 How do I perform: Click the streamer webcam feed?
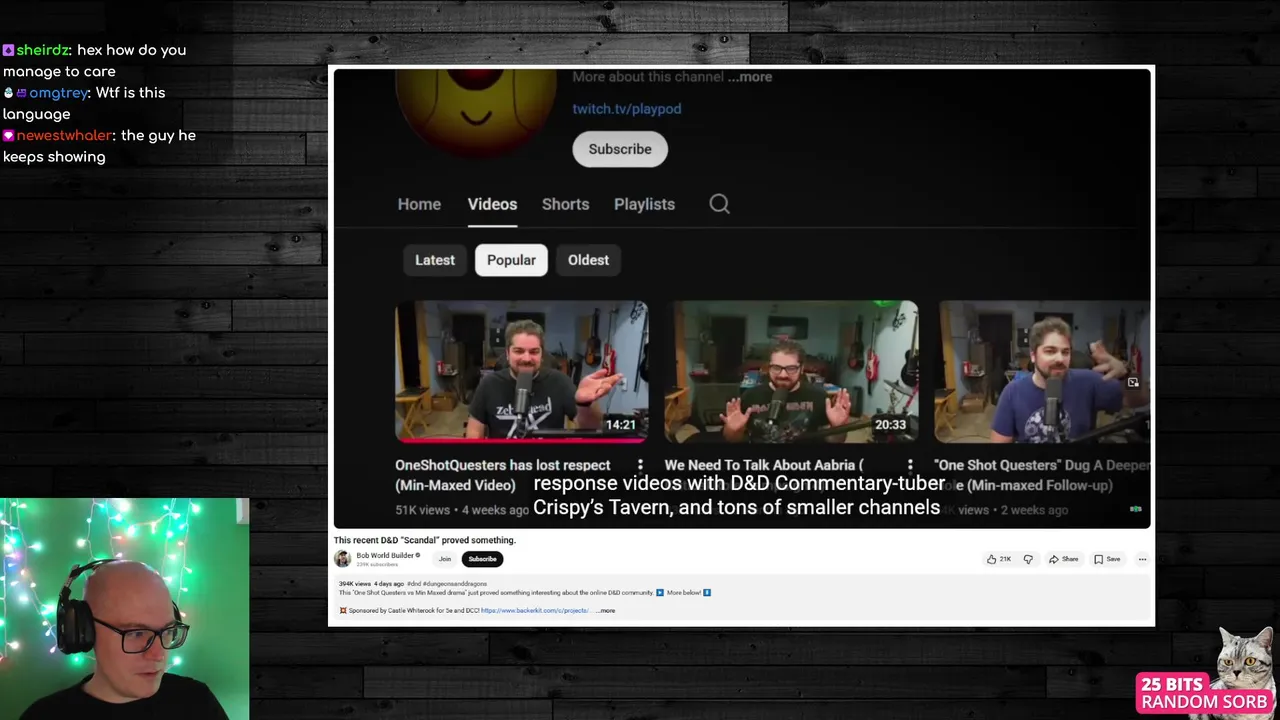coord(124,609)
